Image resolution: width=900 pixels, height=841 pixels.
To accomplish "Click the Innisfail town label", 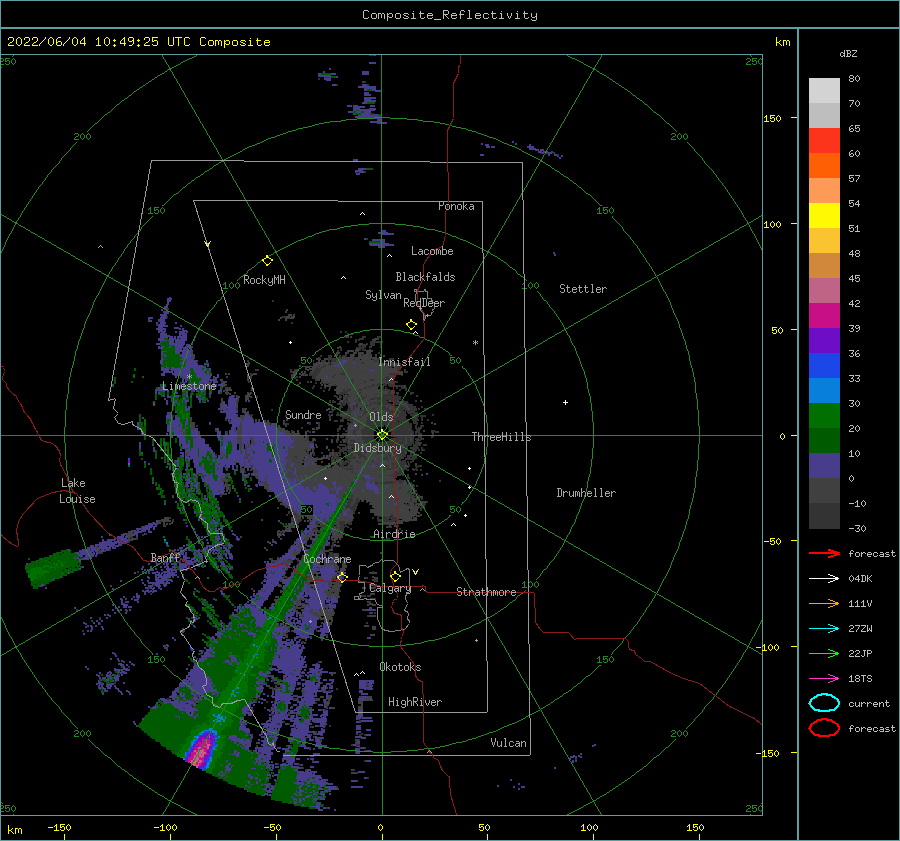I will coord(404,362).
